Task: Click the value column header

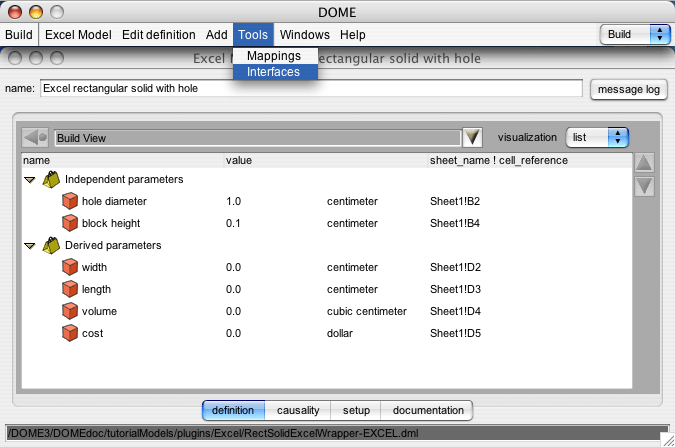Action: [326, 160]
